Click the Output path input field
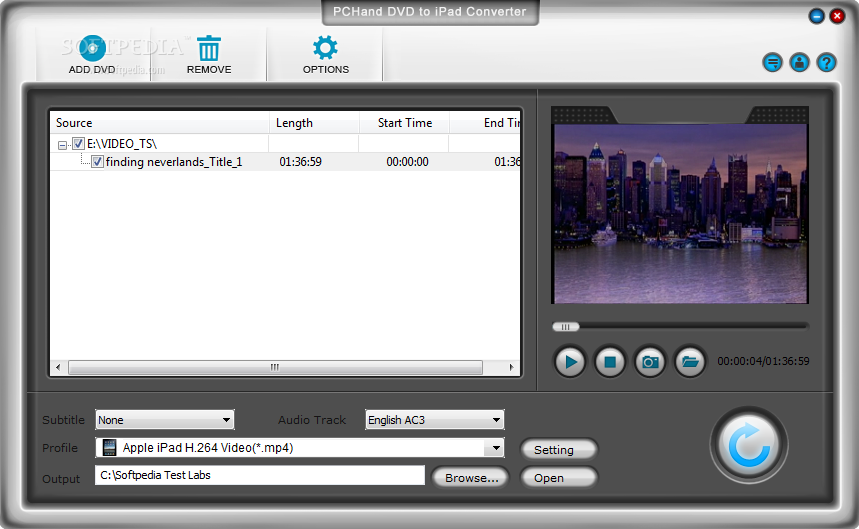This screenshot has width=859, height=529. tap(260, 475)
